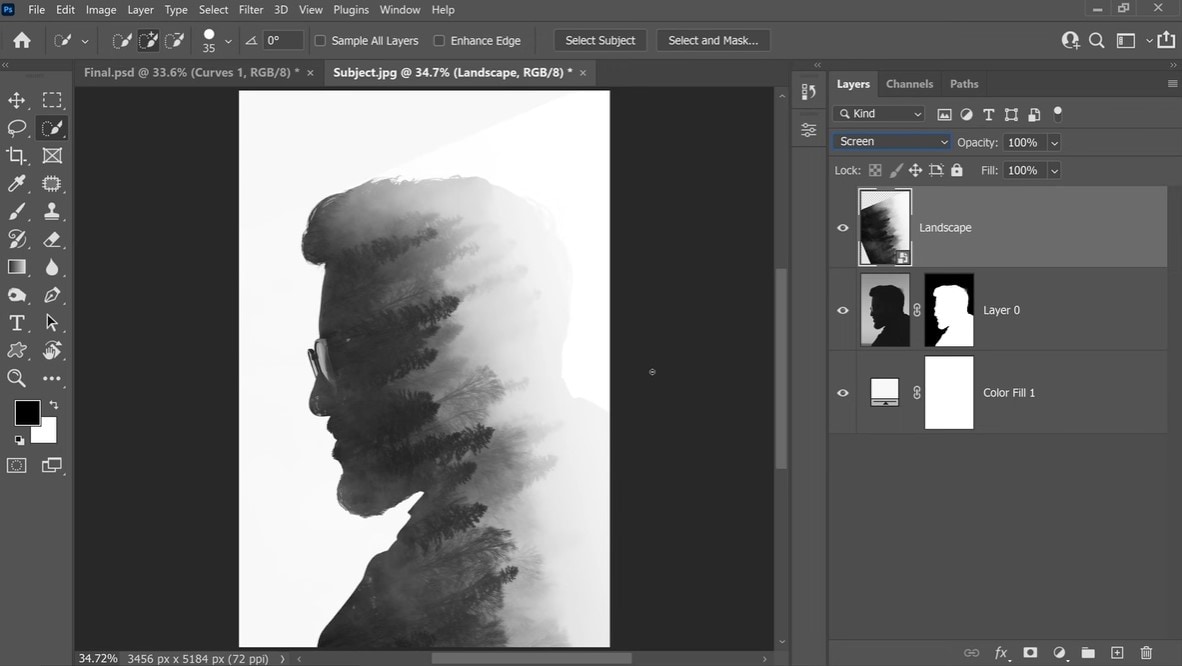Toggle Lock all for layer
Screen dimensions: 1182x666
[x=957, y=170]
